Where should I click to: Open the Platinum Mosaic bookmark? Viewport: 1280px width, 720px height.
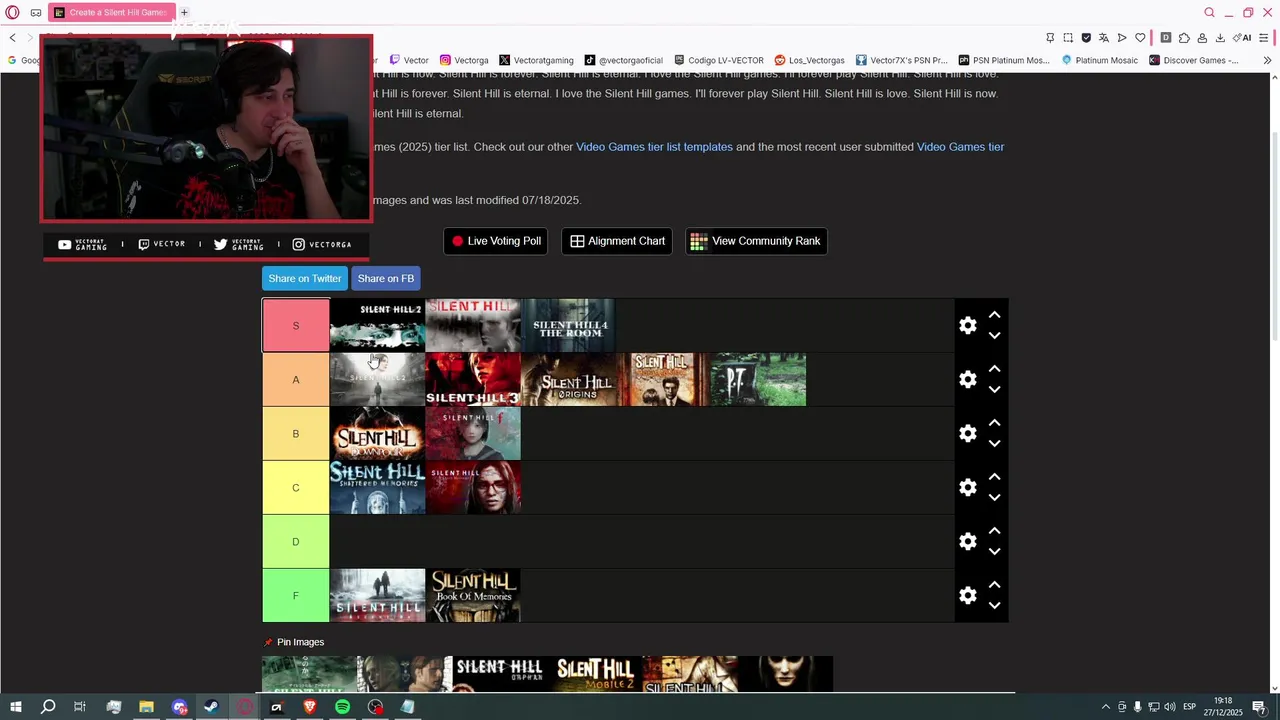pos(1099,60)
